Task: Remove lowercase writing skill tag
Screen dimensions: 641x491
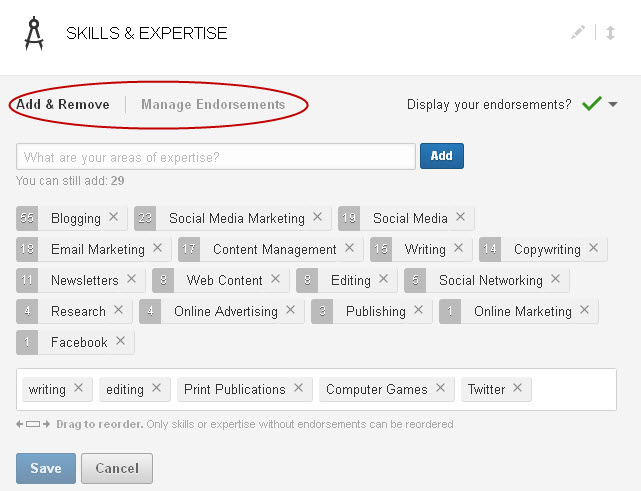Action: coord(78,388)
